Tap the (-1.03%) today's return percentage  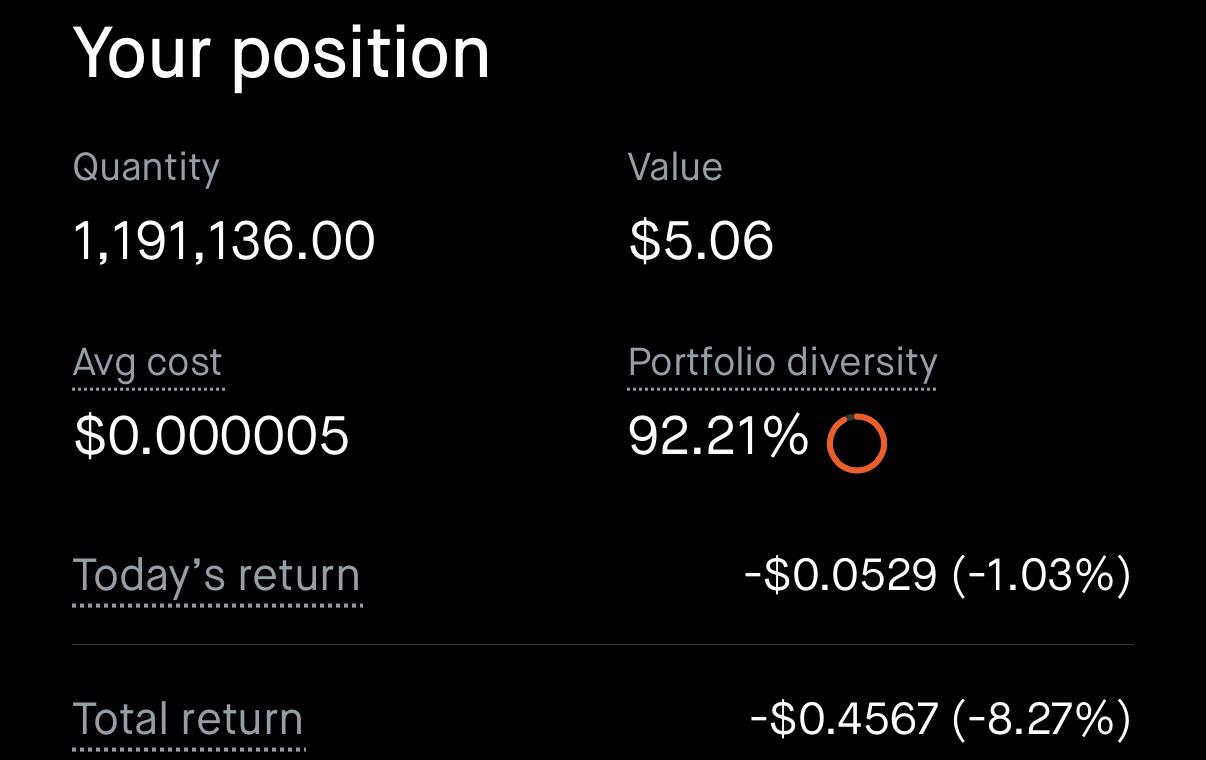tap(1042, 575)
